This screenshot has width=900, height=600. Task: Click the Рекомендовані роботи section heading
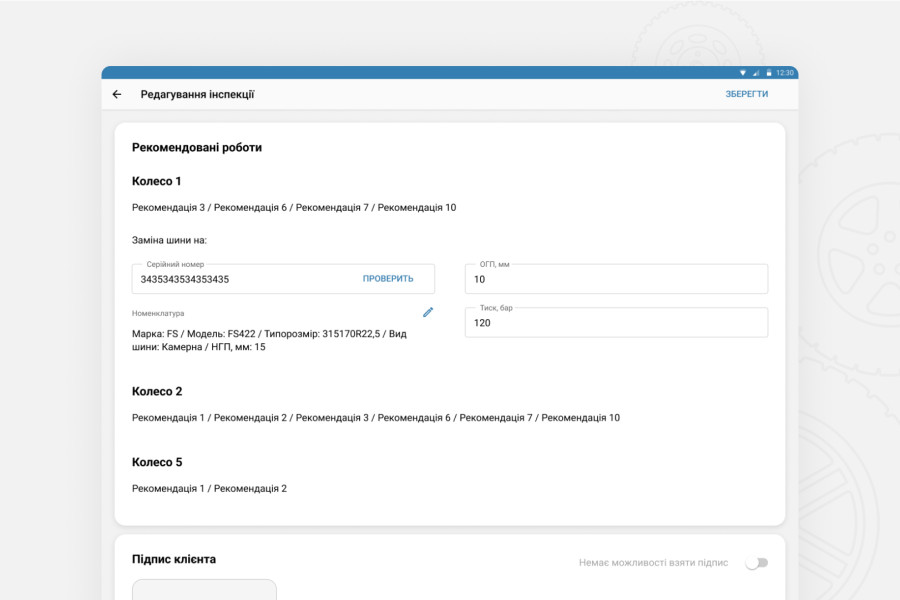point(197,147)
